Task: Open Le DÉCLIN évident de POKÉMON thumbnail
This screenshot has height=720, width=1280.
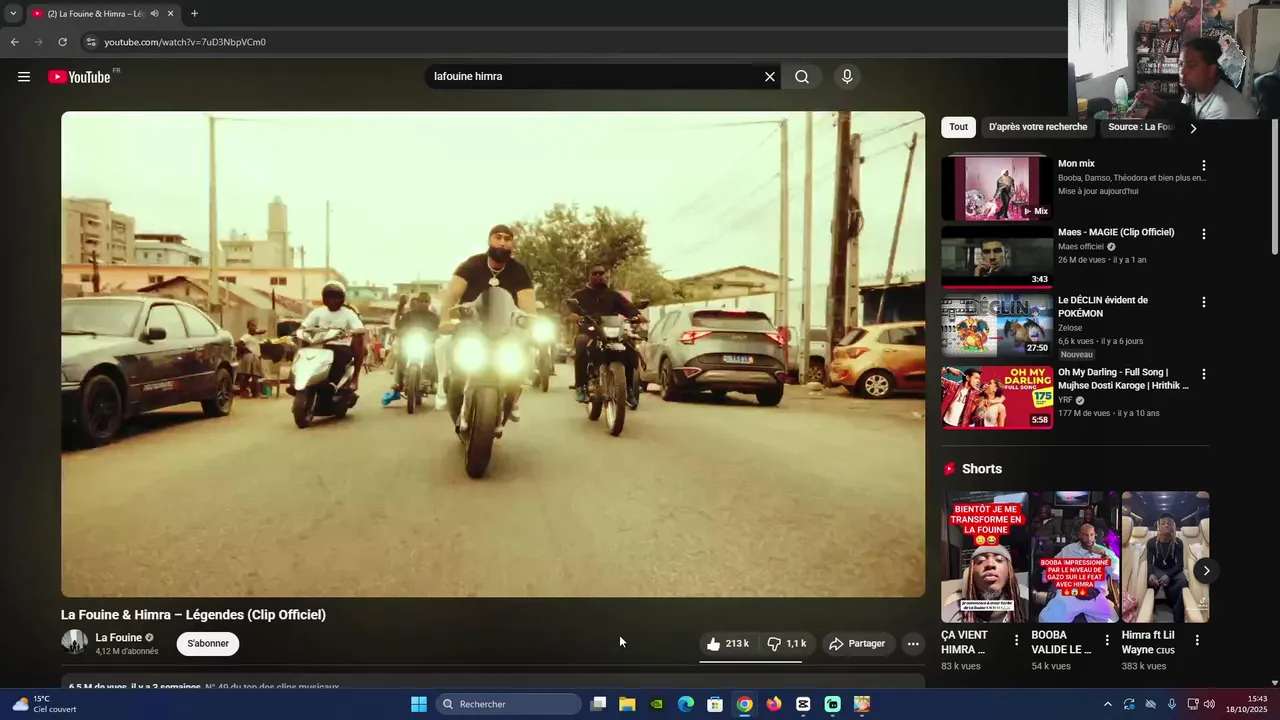Action: tap(997, 325)
